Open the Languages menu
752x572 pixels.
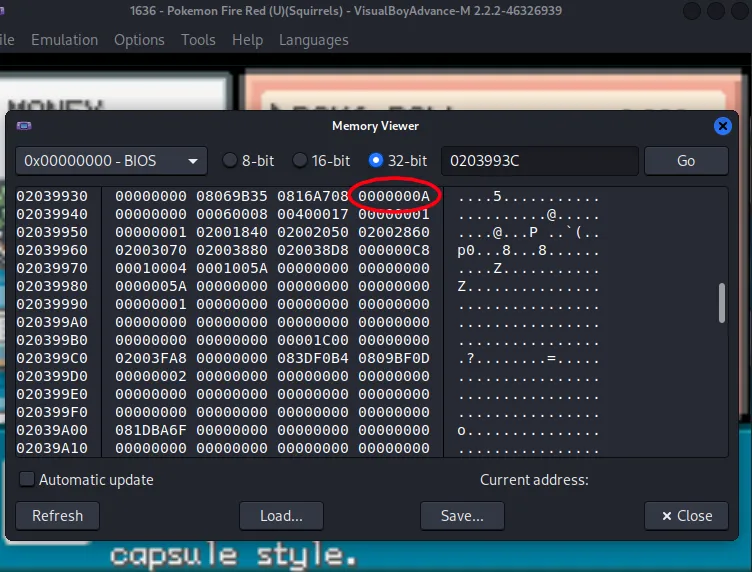(x=314, y=40)
